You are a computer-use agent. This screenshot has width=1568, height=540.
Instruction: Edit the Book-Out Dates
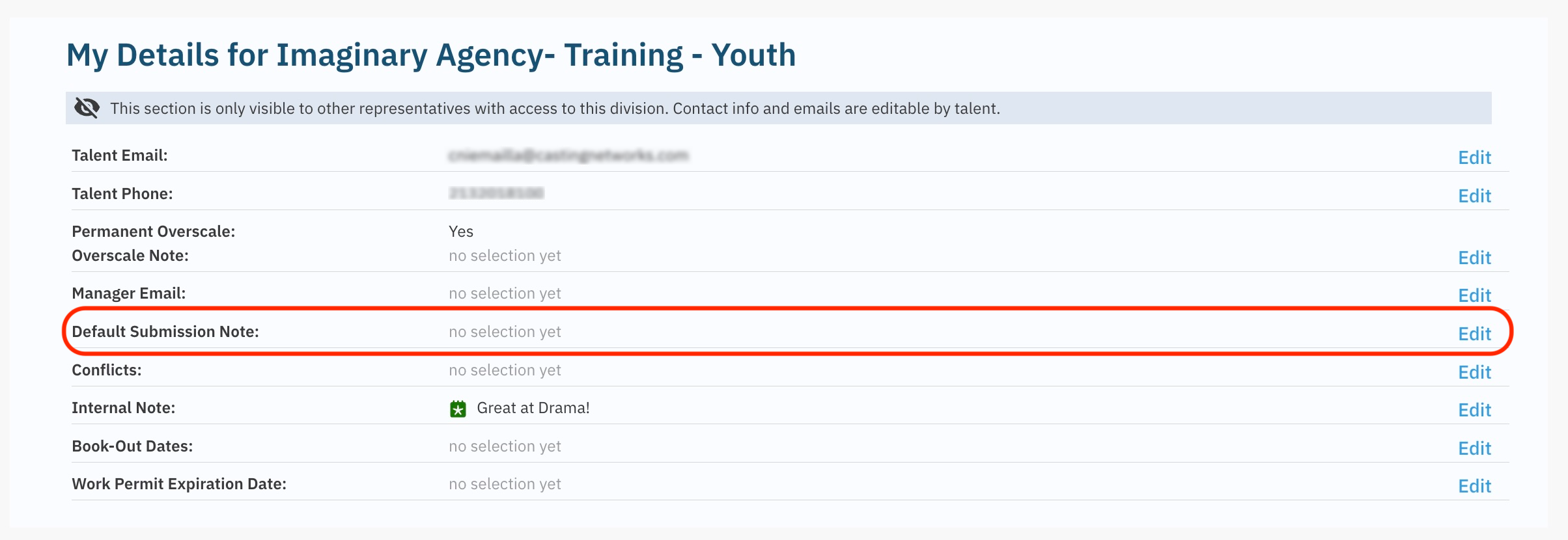pyautogui.click(x=1474, y=448)
